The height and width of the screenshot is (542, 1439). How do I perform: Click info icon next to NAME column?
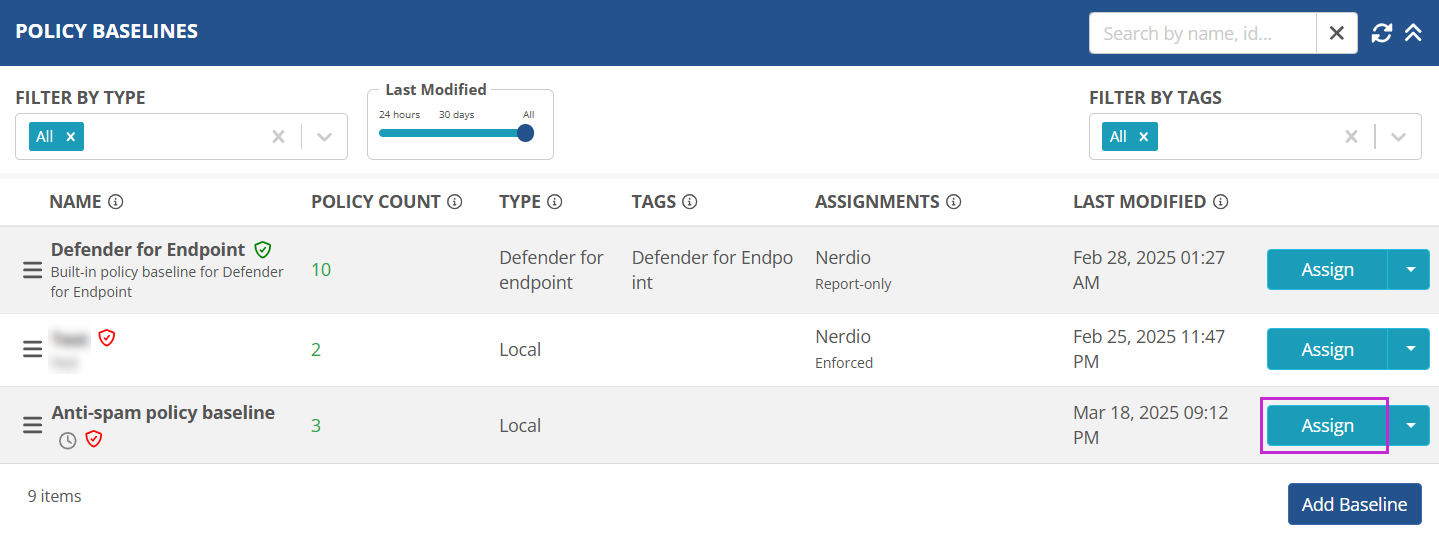tap(116, 202)
